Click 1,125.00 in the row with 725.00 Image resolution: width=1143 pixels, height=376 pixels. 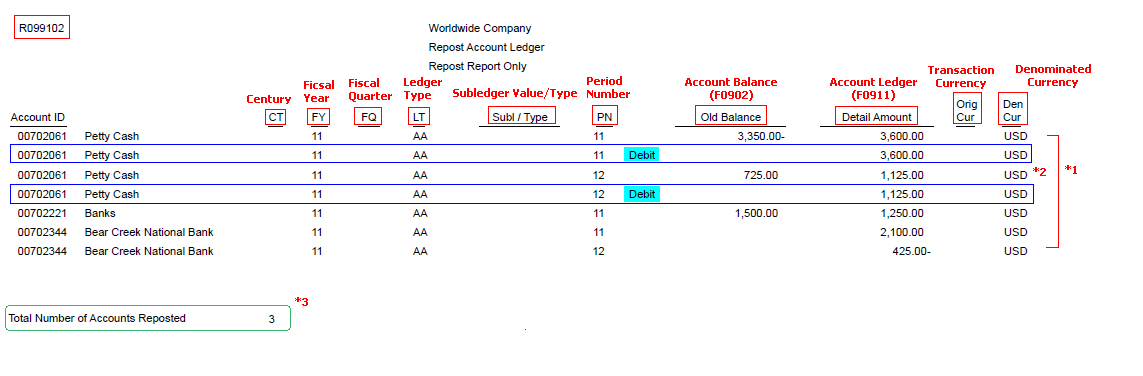pos(901,175)
